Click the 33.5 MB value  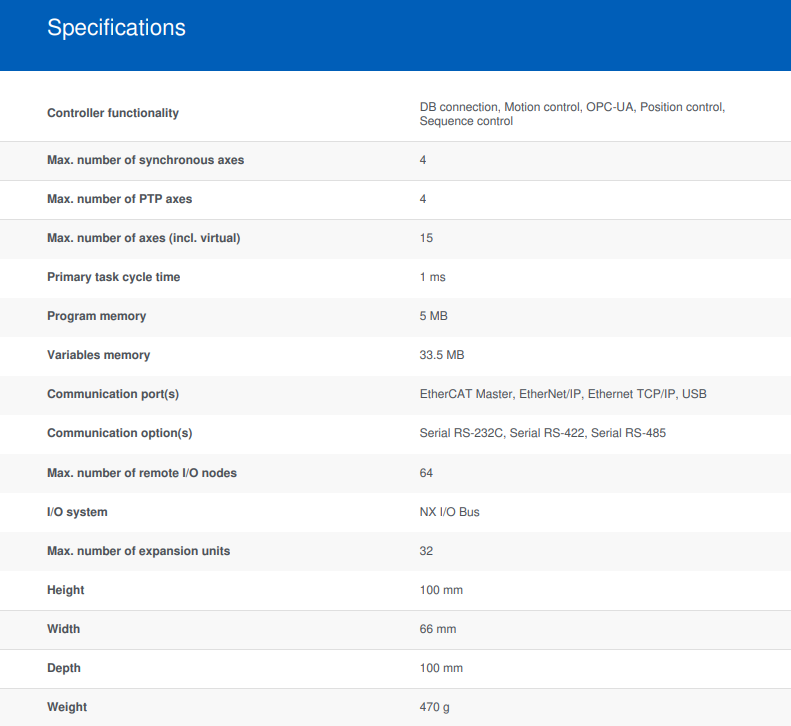coord(442,355)
